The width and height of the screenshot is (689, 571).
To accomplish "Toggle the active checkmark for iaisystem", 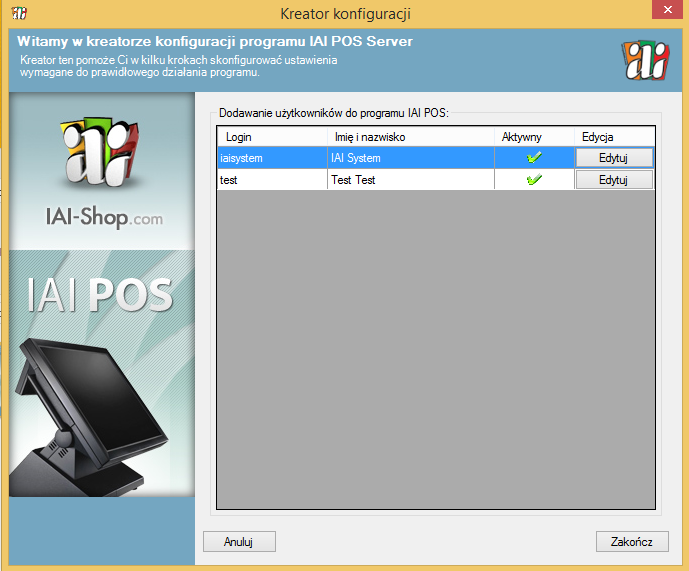I will [x=534, y=158].
